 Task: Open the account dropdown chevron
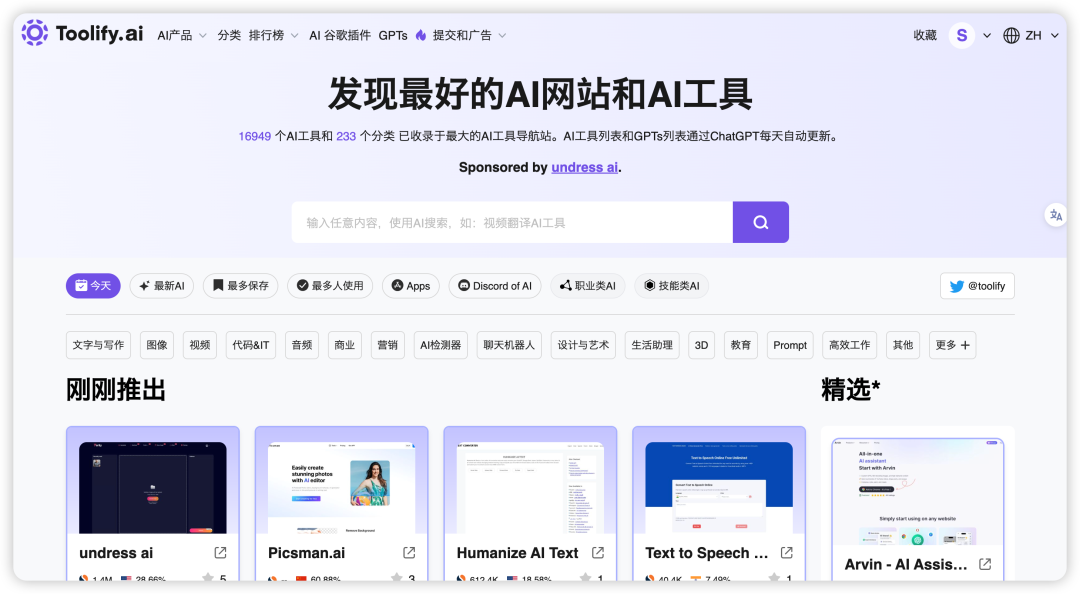pyautogui.click(x=987, y=35)
